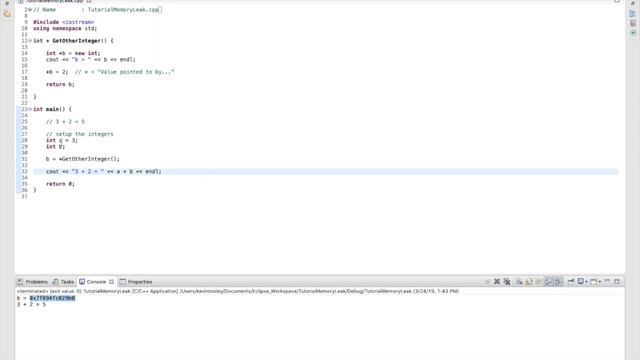Click the '// setup the integers' comment
Viewport: 640px width, 360px height.
click(x=80, y=134)
